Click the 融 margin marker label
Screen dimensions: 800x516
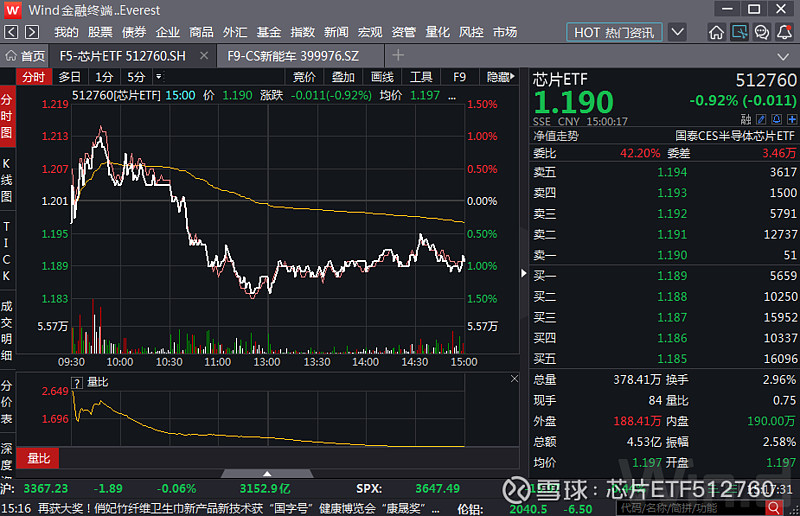tap(746, 119)
